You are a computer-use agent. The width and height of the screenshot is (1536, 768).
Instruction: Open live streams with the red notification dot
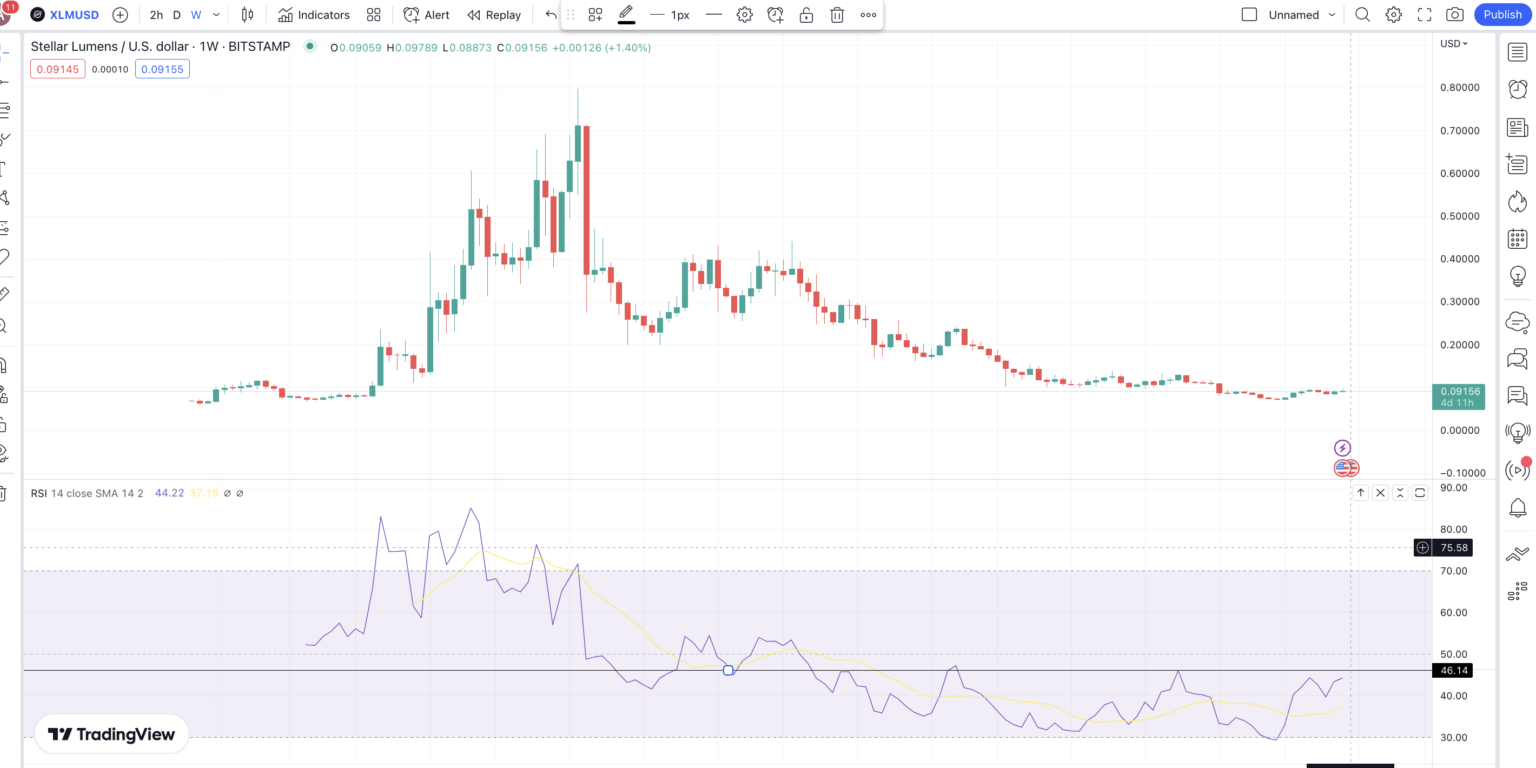[1517, 470]
